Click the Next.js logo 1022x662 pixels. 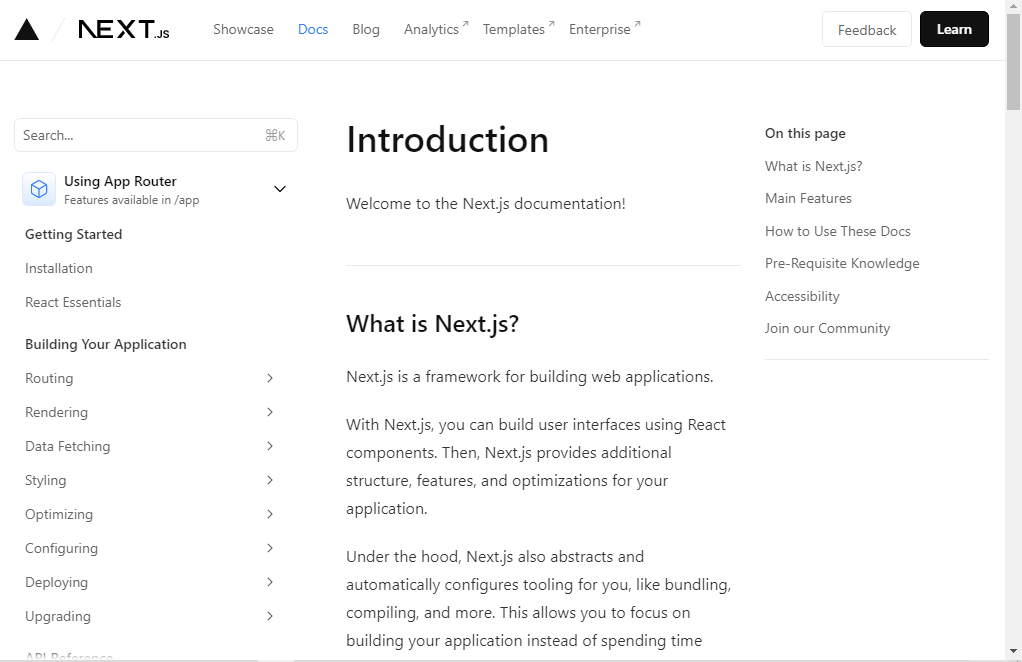pyautogui.click(x=124, y=29)
